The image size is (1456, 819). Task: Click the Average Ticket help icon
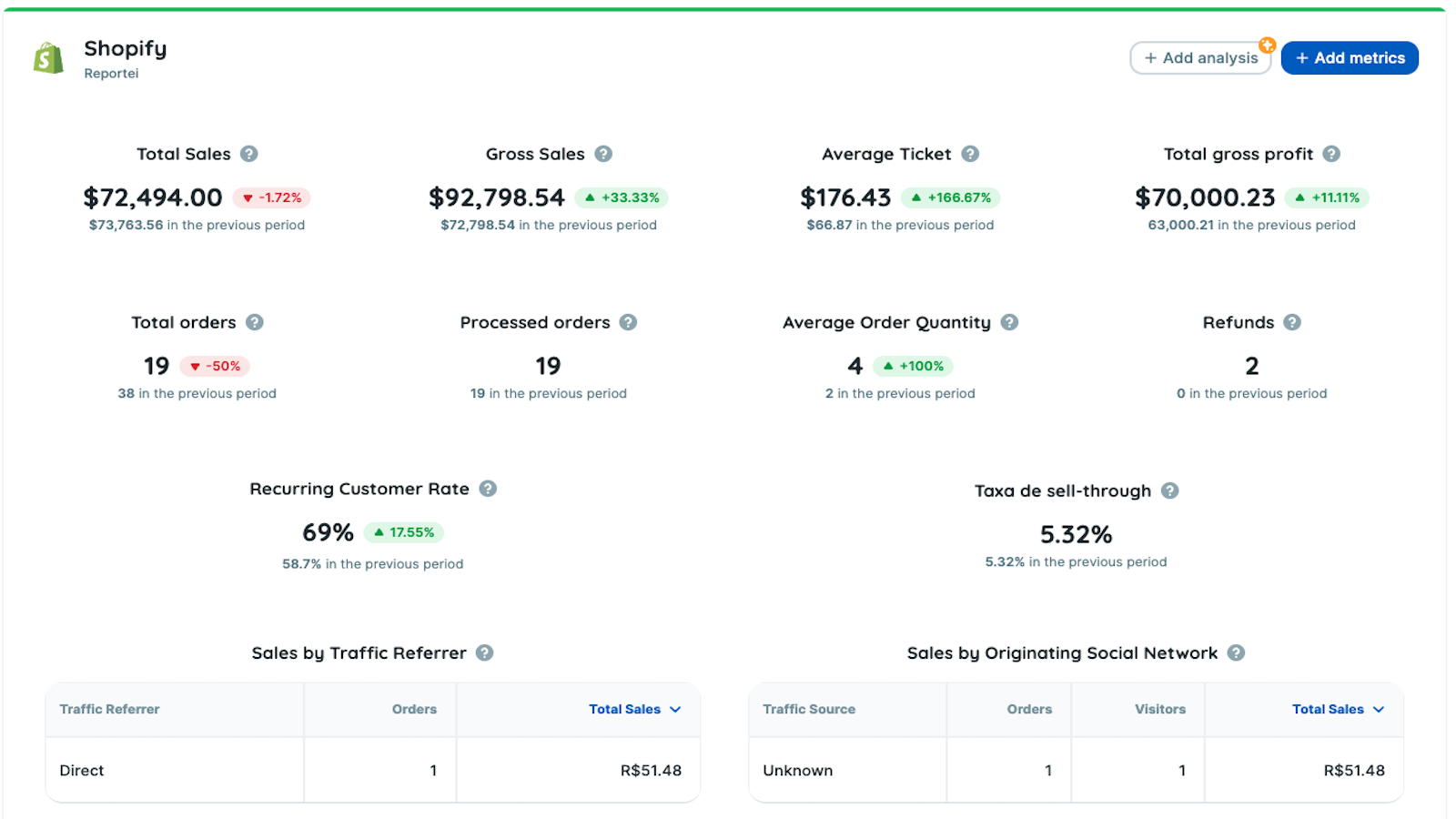[968, 154]
